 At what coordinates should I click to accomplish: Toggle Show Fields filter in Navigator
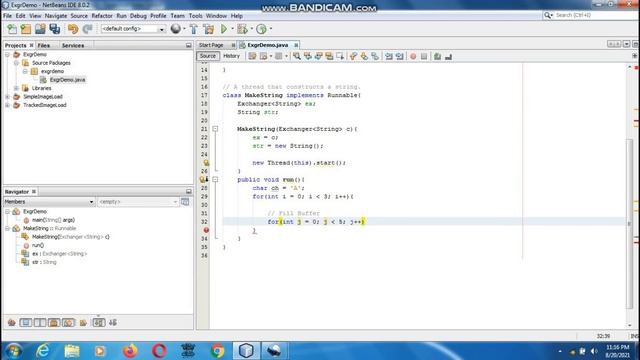pos(25,322)
